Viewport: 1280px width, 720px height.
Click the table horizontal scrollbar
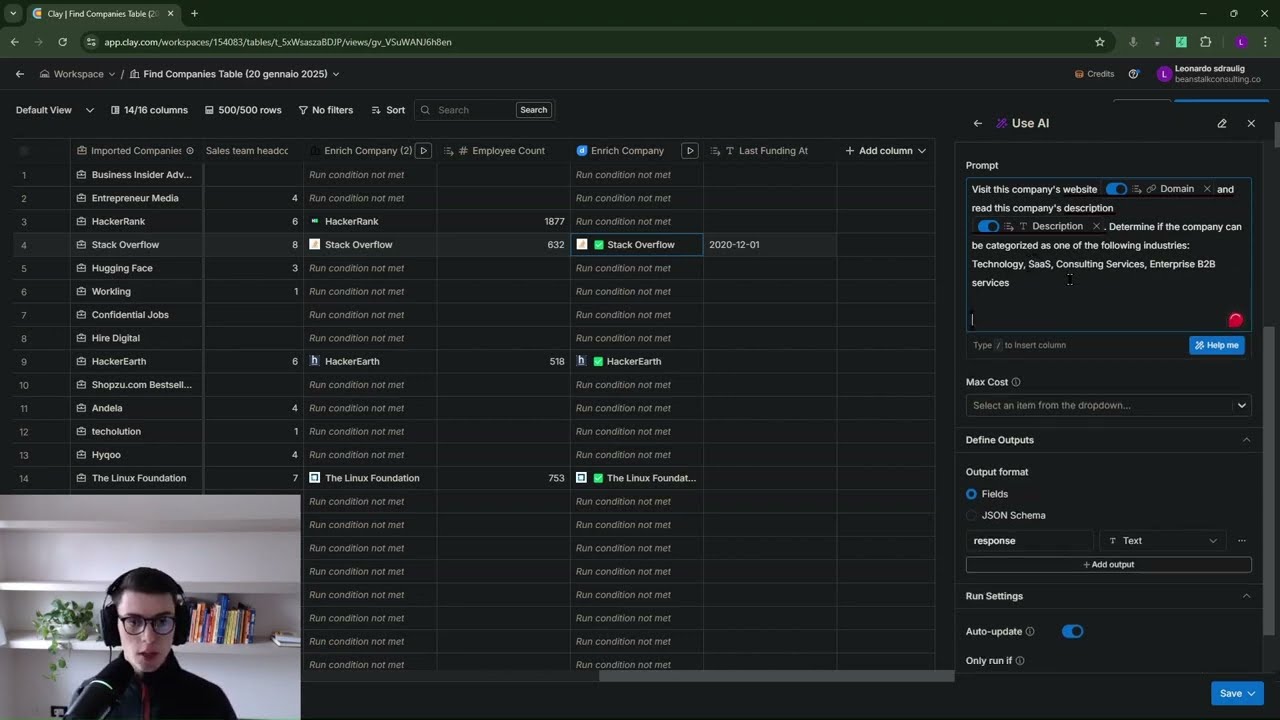click(776, 676)
